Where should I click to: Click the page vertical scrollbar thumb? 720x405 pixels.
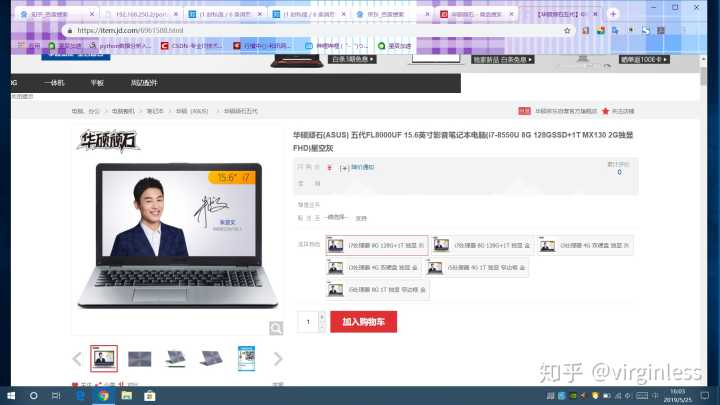703,76
